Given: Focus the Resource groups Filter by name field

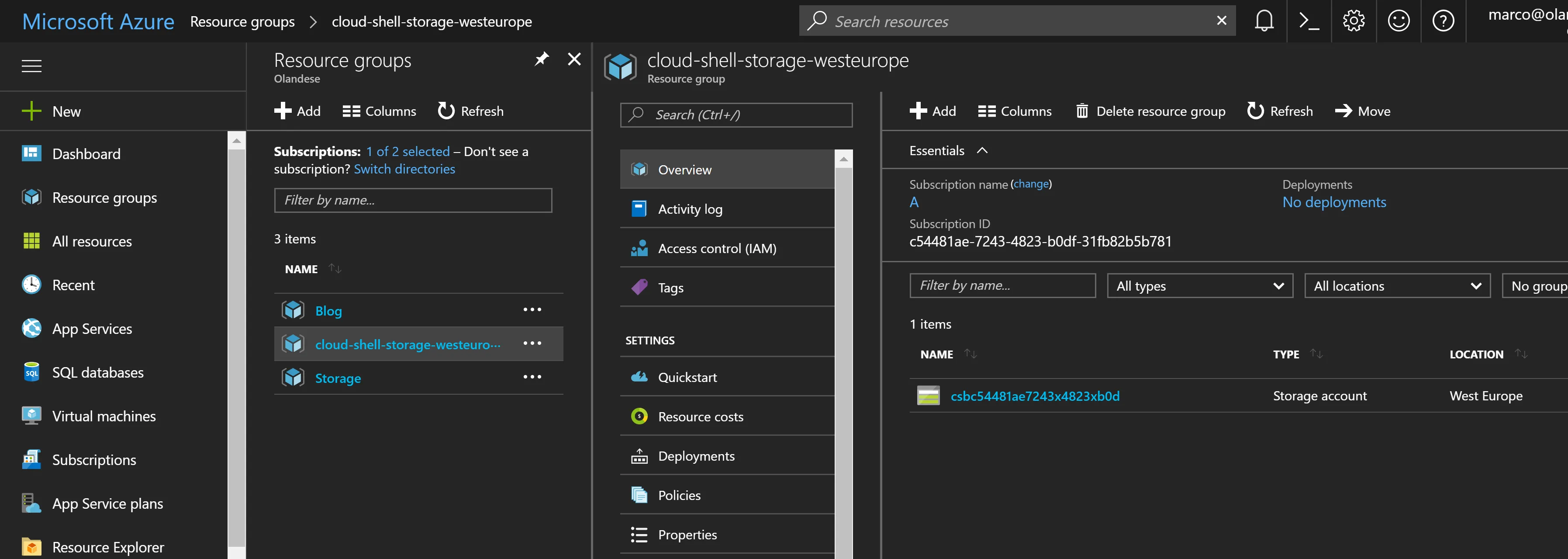Looking at the screenshot, I should (x=413, y=200).
